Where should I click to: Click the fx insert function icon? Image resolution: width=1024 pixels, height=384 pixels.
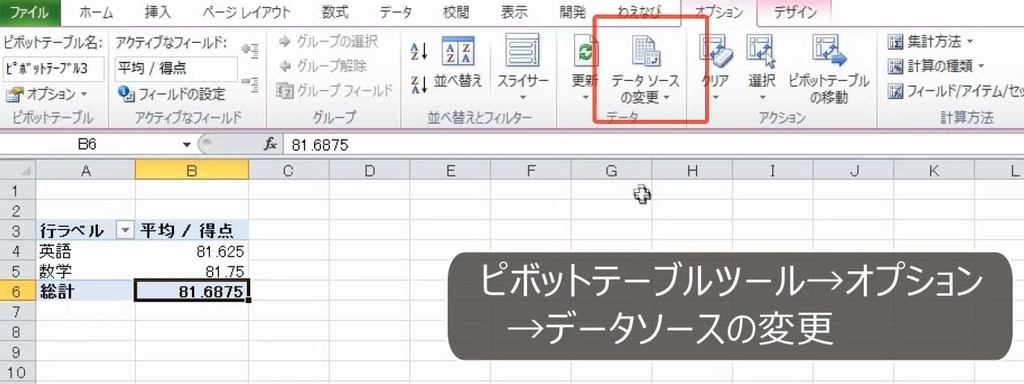[x=270, y=144]
